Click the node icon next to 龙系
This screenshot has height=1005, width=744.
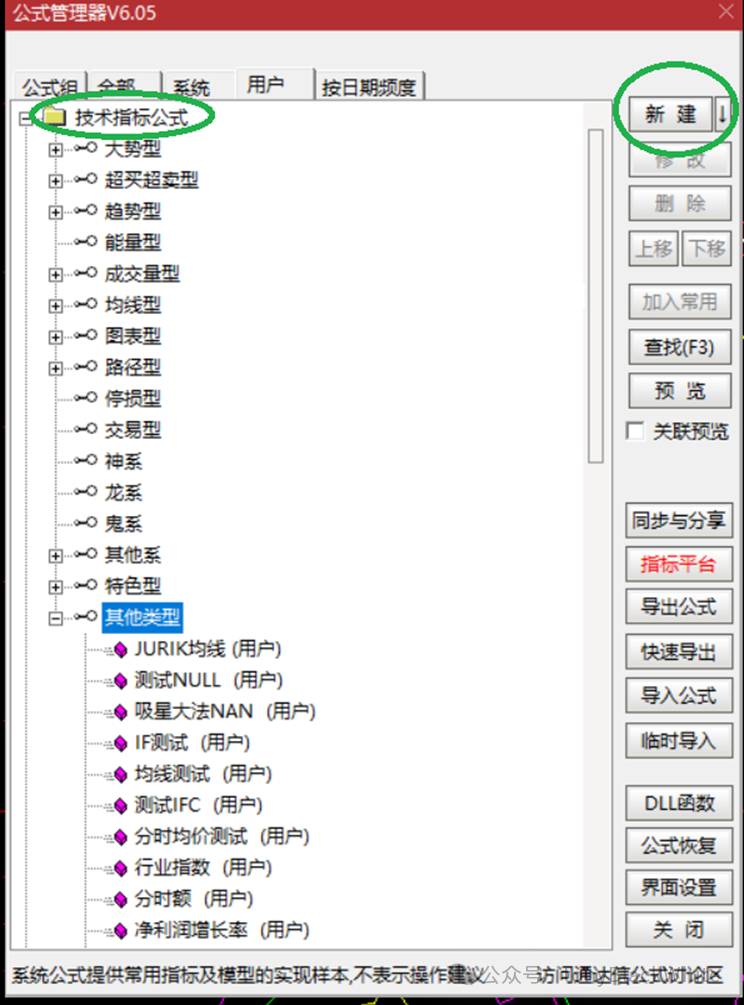pyautogui.click(x=86, y=492)
